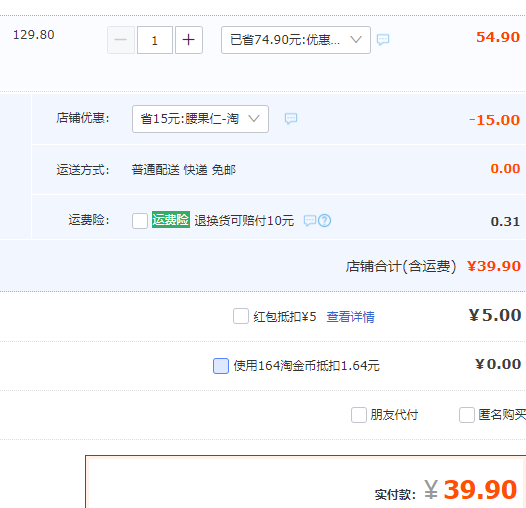Check the 红包抵扣¥5 checkbox
The width and height of the screenshot is (526, 508).
(241, 316)
